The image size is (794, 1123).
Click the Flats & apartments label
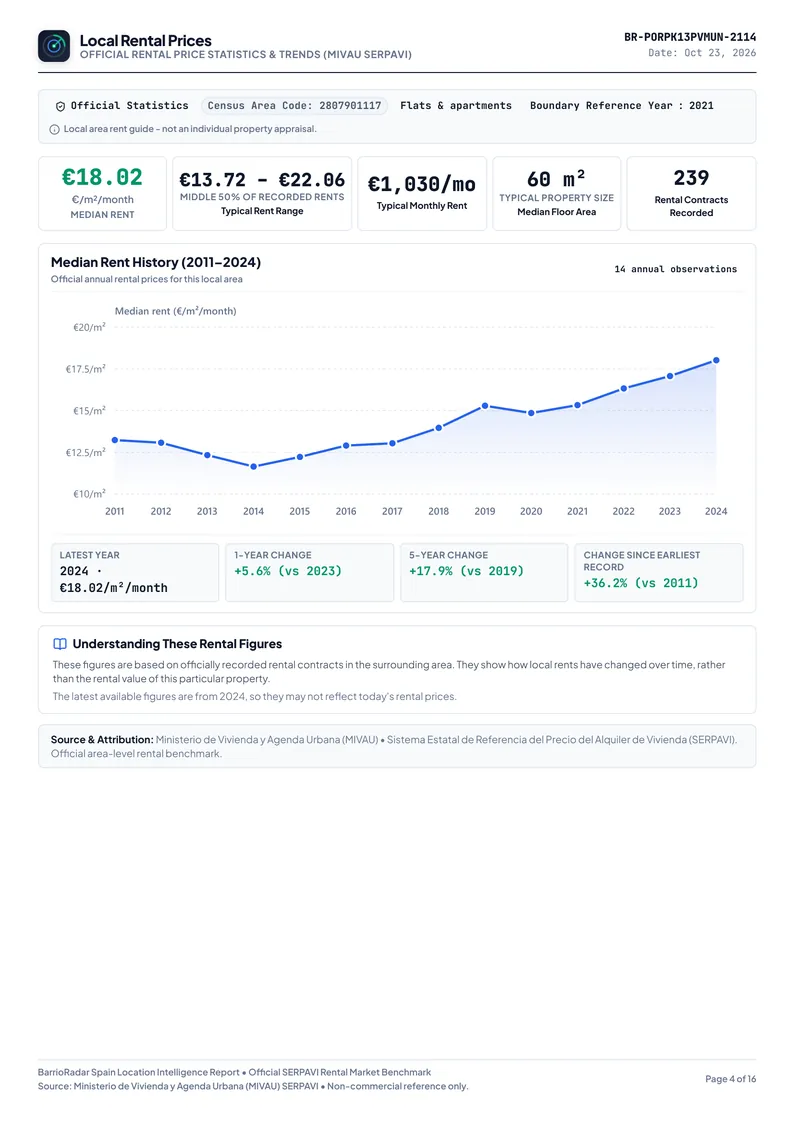coord(456,106)
